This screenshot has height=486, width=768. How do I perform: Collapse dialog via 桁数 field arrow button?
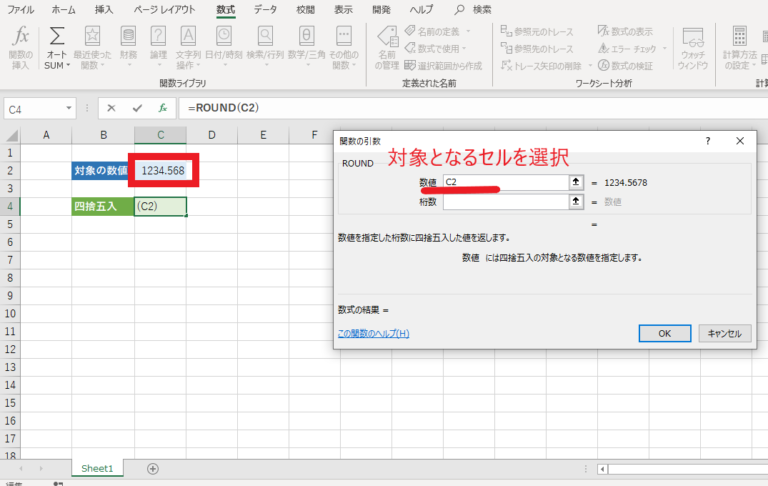point(576,201)
